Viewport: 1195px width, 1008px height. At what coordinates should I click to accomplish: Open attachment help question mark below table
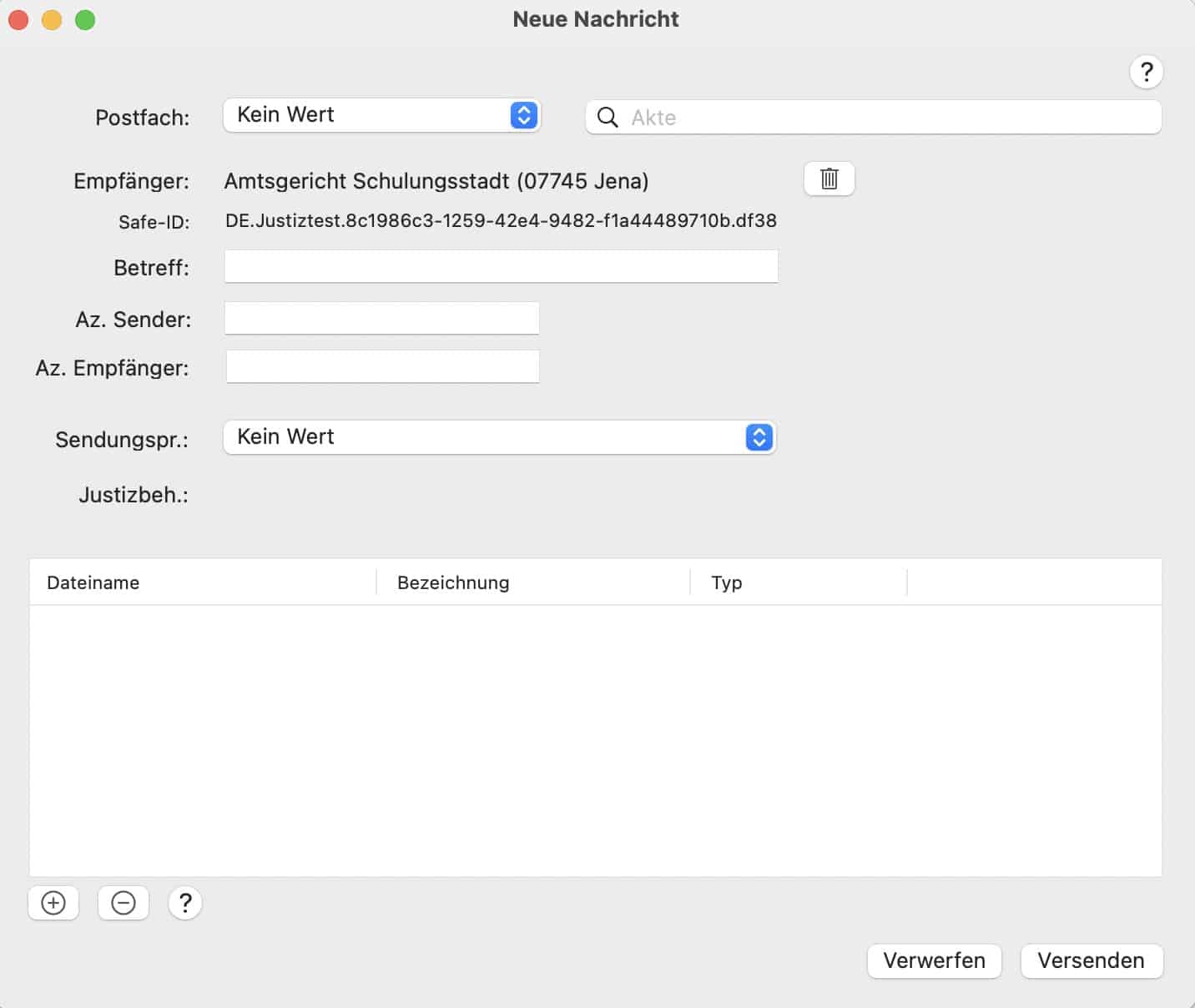(185, 903)
